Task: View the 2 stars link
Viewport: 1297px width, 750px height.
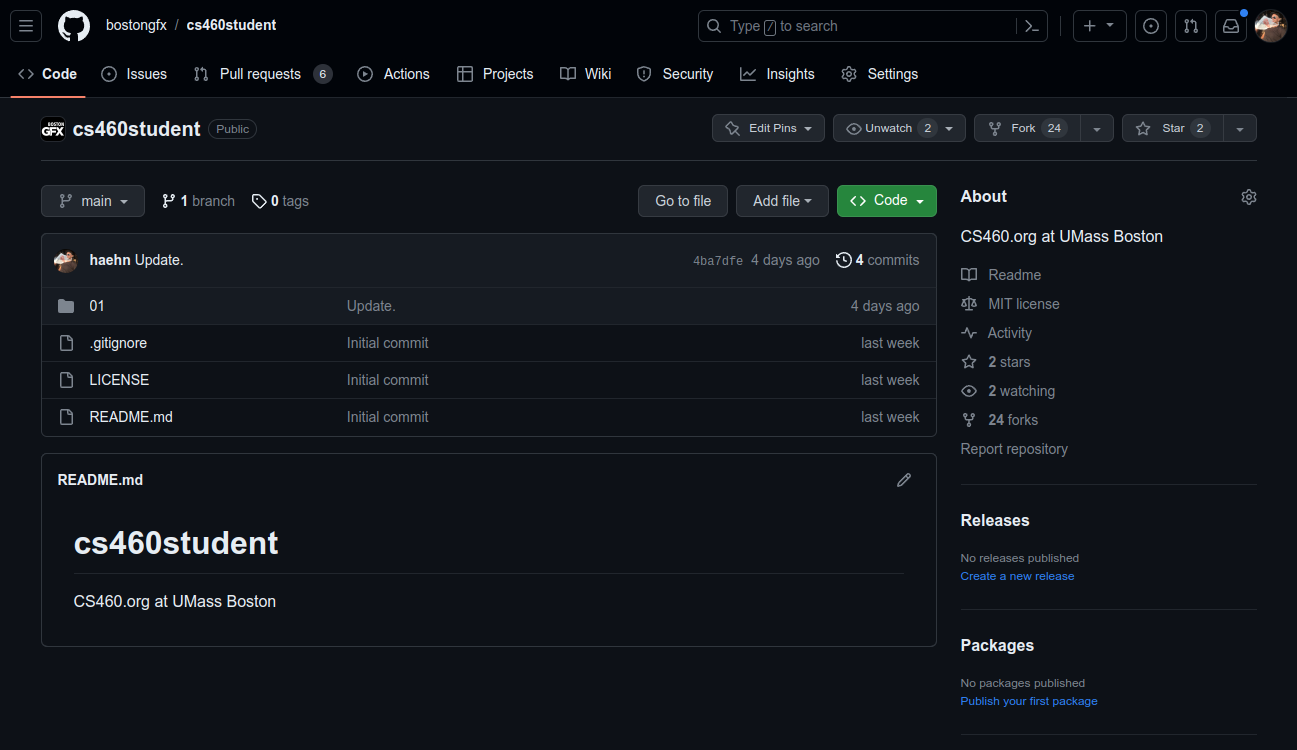Action: [x=995, y=362]
